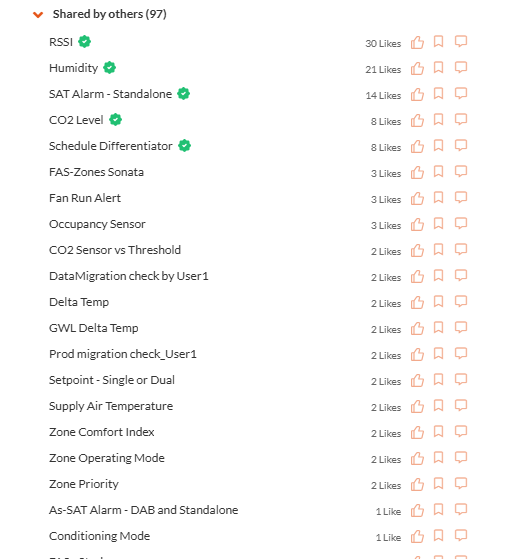Image resolution: width=527 pixels, height=560 pixels.
Task: Bookmark the Schedule Differentiator entry
Action: coord(438,146)
